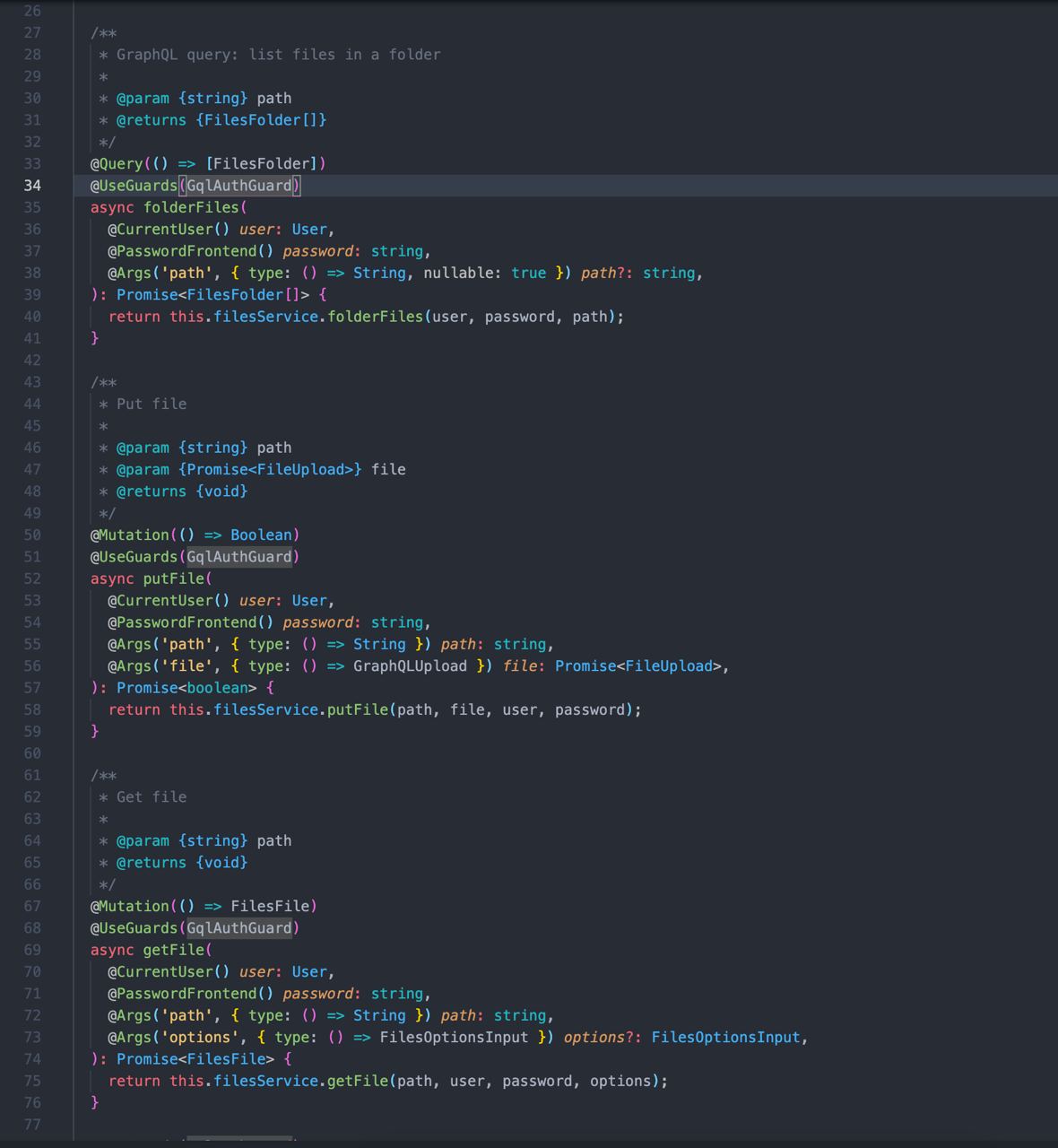Click the 'Put file' comment text
Viewport: 1058px width, 1148px height.
pyautogui.click(x=152, y=404)
